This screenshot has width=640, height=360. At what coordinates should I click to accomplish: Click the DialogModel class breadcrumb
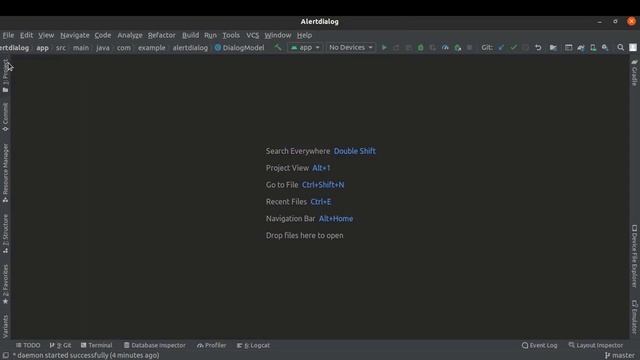[x=240, y=48]
